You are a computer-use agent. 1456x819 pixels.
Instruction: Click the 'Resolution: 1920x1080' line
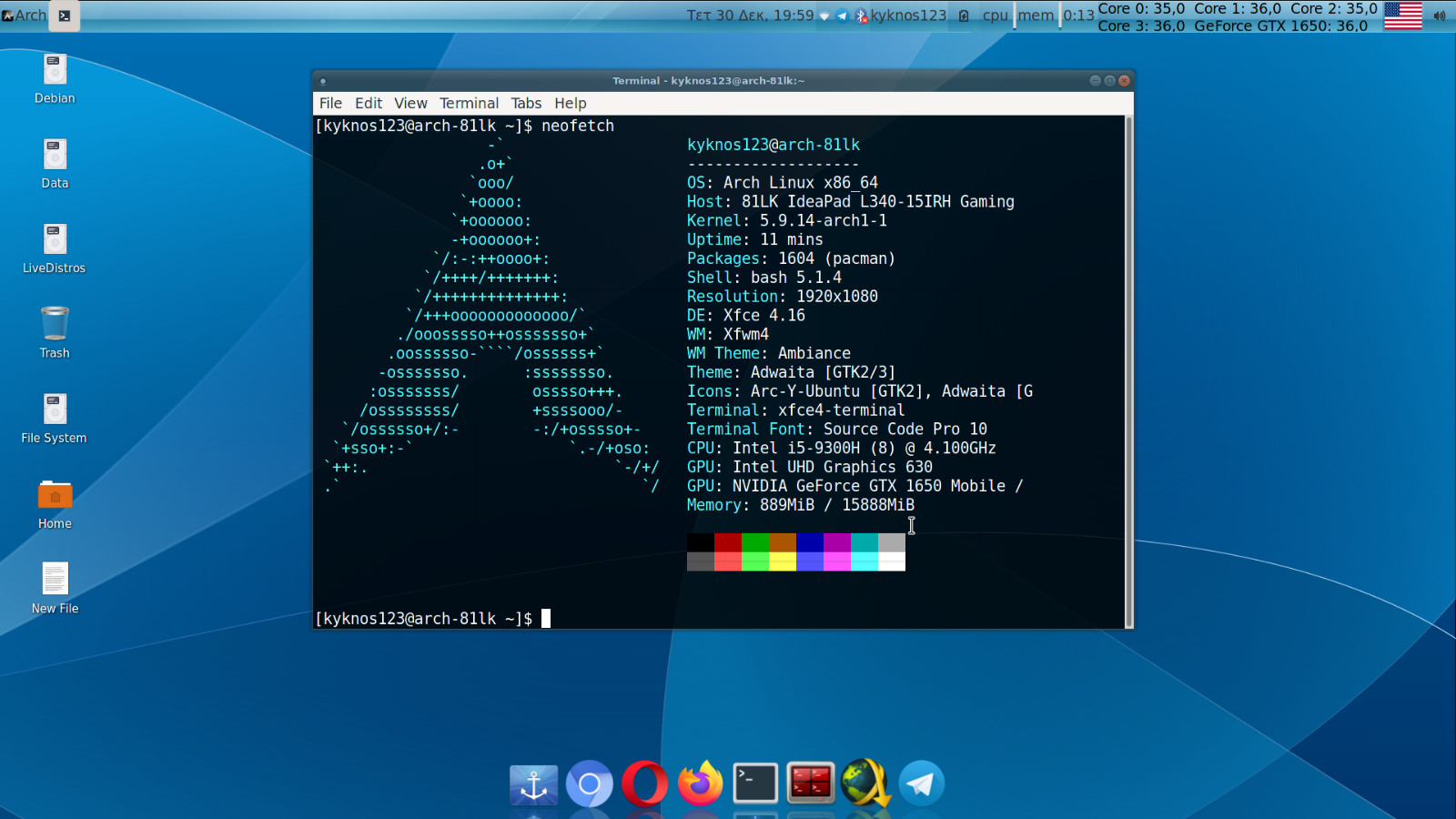783,297
